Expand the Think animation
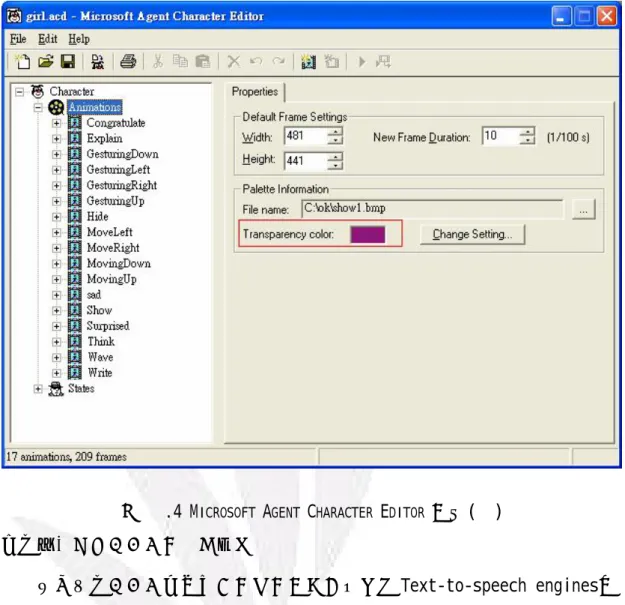The width and height of the screenshot is (625, 605). pos(56,342)
